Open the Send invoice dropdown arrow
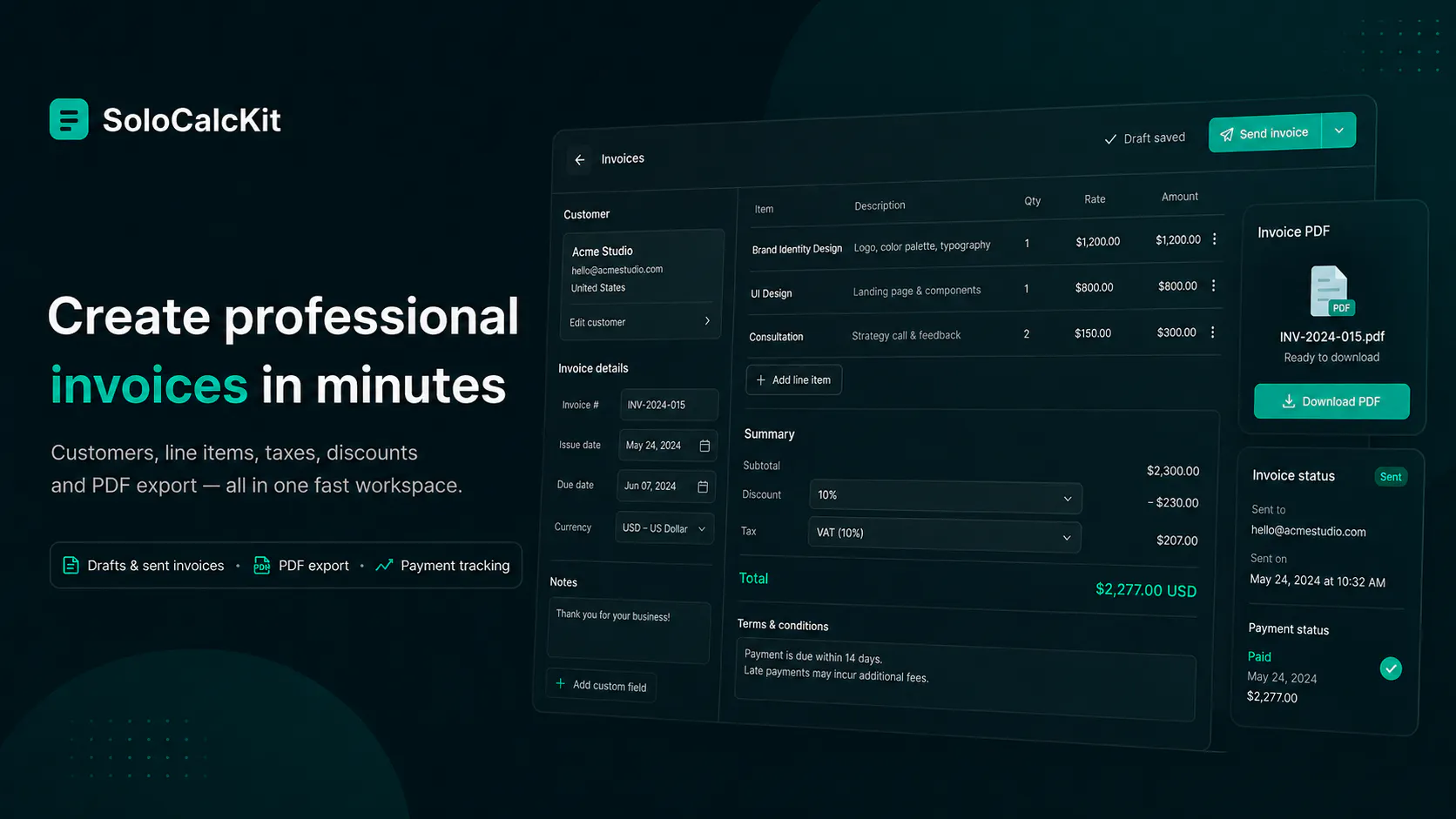The image size is (1456, 819). pos(1339,131)
